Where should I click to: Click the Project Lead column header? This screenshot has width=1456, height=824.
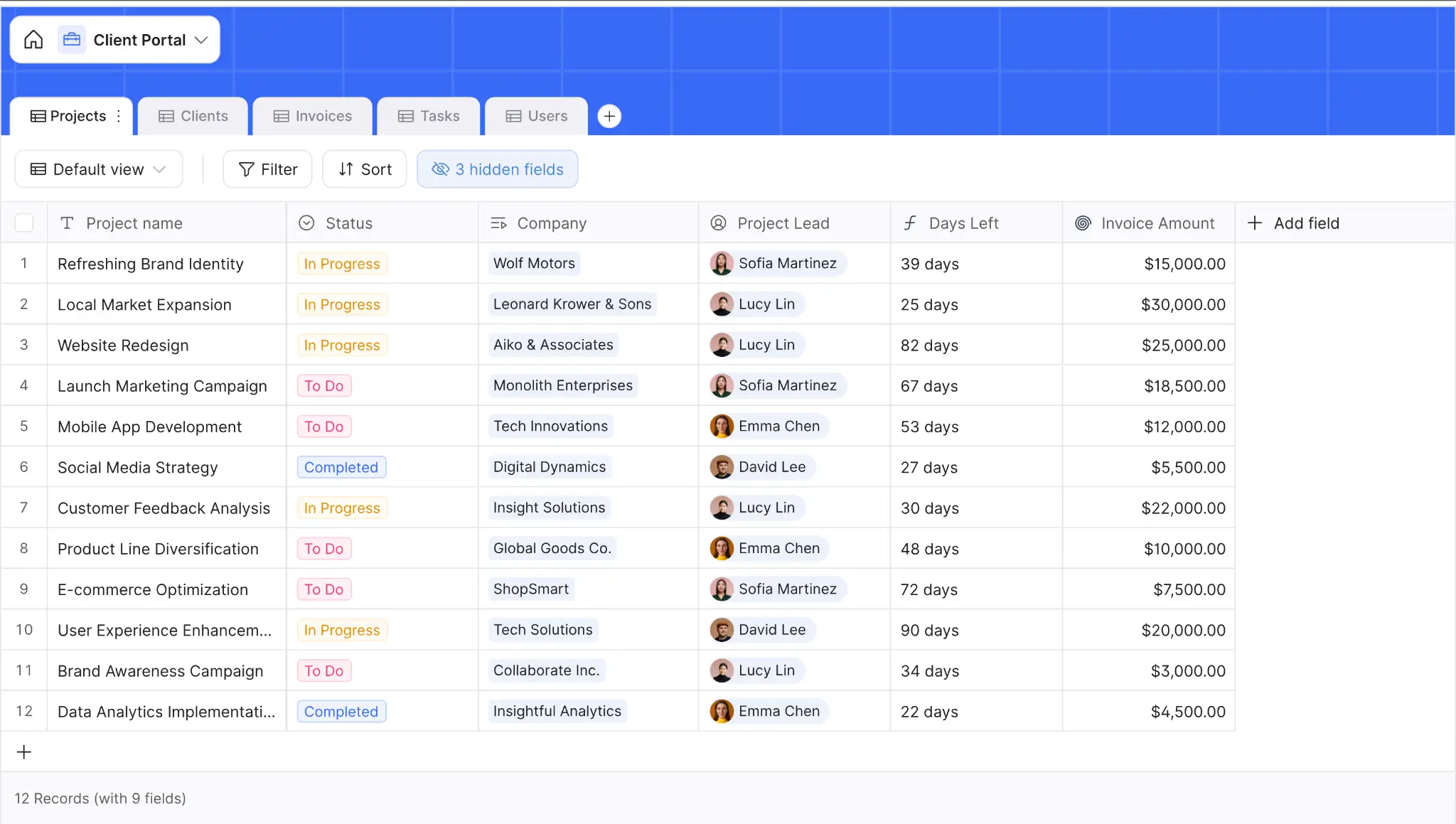[x=795, y=223]
